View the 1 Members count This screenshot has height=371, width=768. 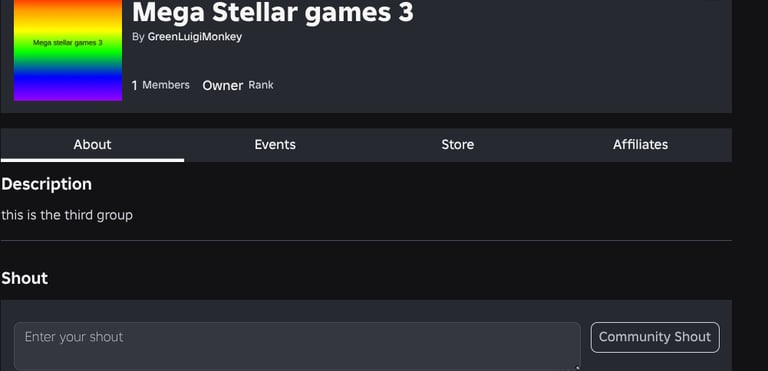tap(161, 85)
